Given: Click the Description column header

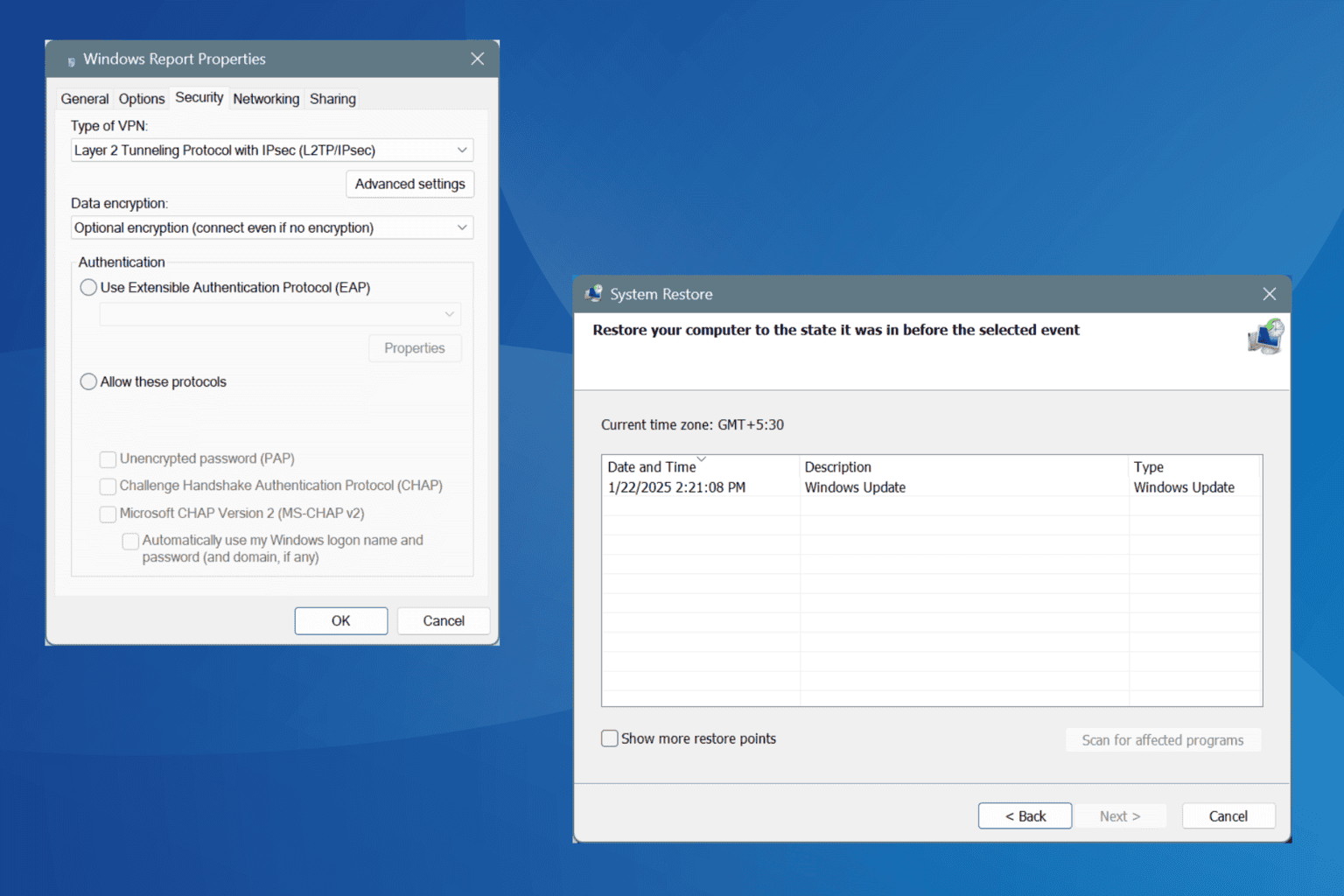Looking at the screenshot, I should (x=964, y=466).
